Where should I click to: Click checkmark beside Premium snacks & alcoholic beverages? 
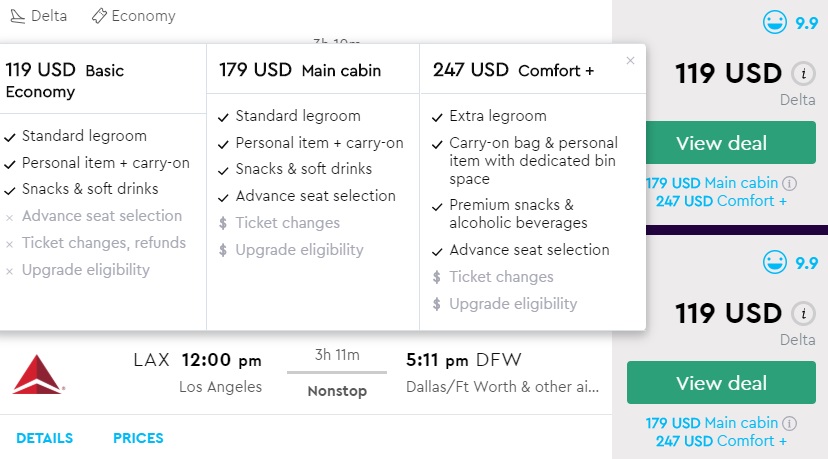pyautogui.click(x=437, y=206)
